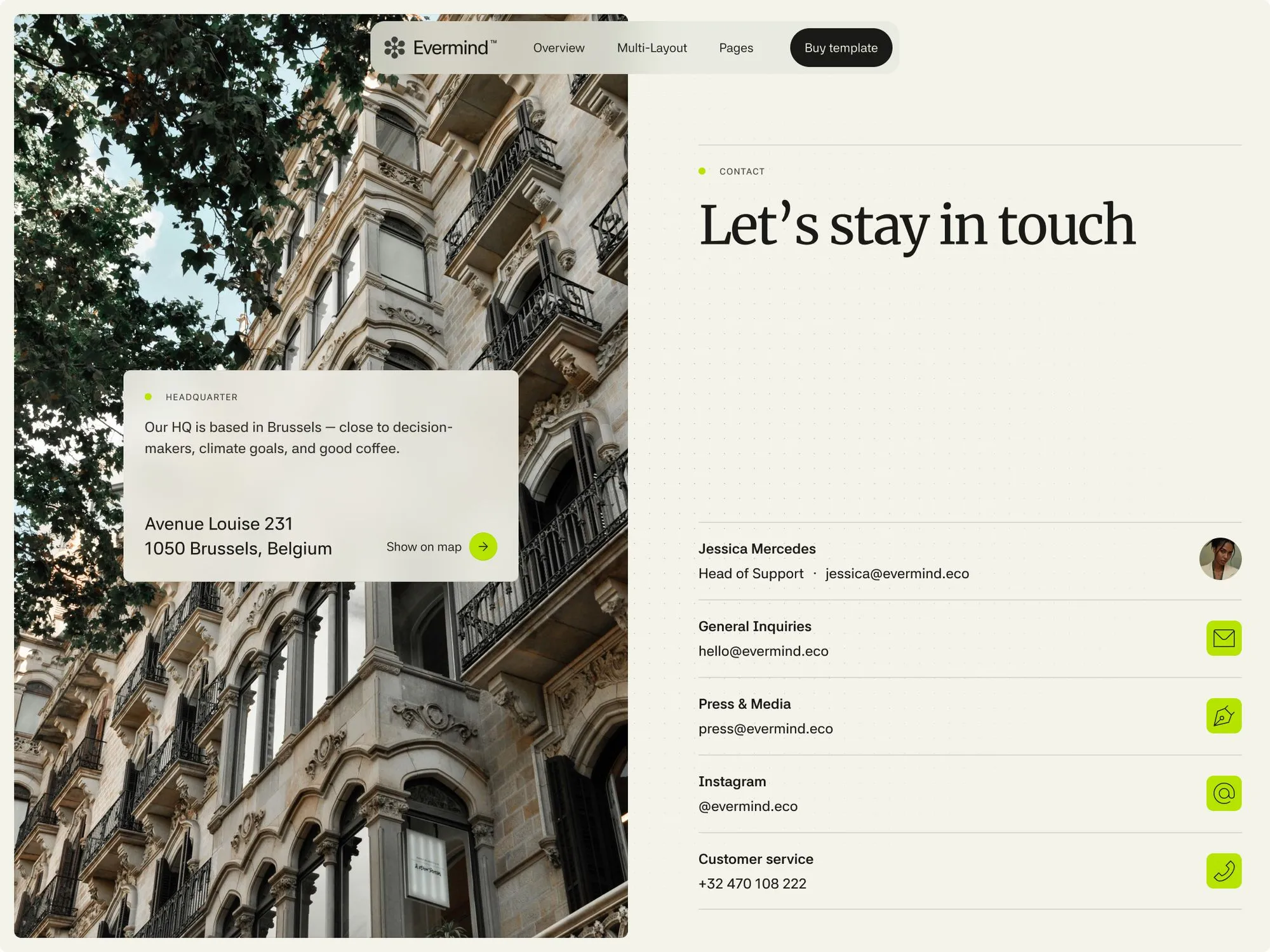Open the Overview menu item

pyautogui.click(x=559, y=48)
